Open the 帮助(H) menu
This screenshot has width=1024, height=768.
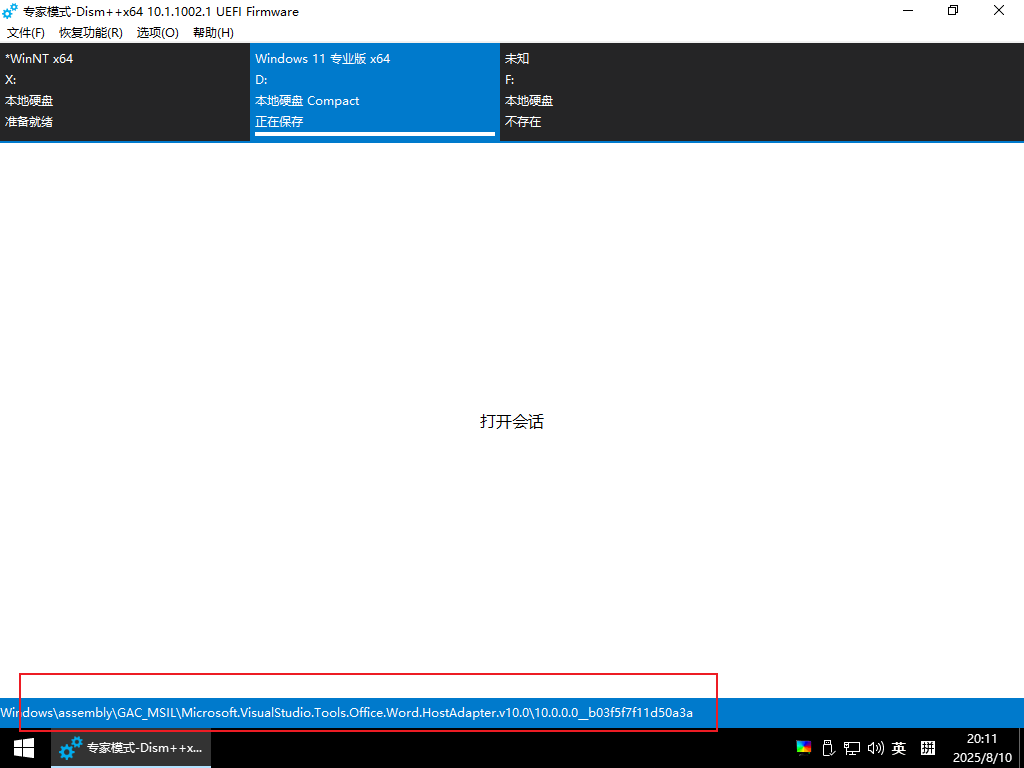click(214, 33)
